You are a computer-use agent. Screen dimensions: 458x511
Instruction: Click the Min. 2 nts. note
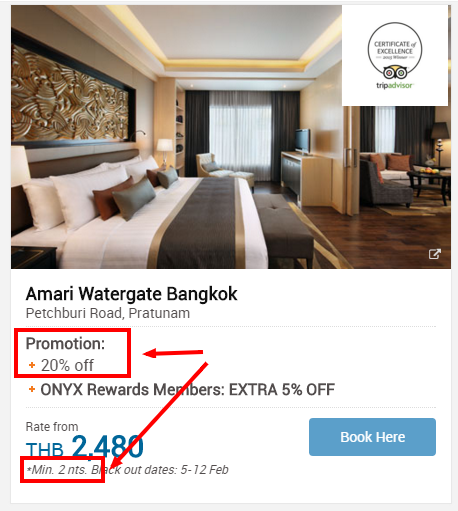[x=57, y=470]
